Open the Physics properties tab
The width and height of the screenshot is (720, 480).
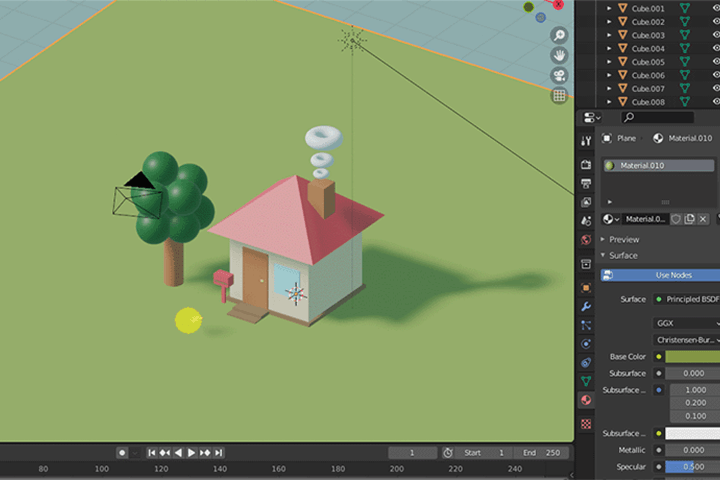586,344
